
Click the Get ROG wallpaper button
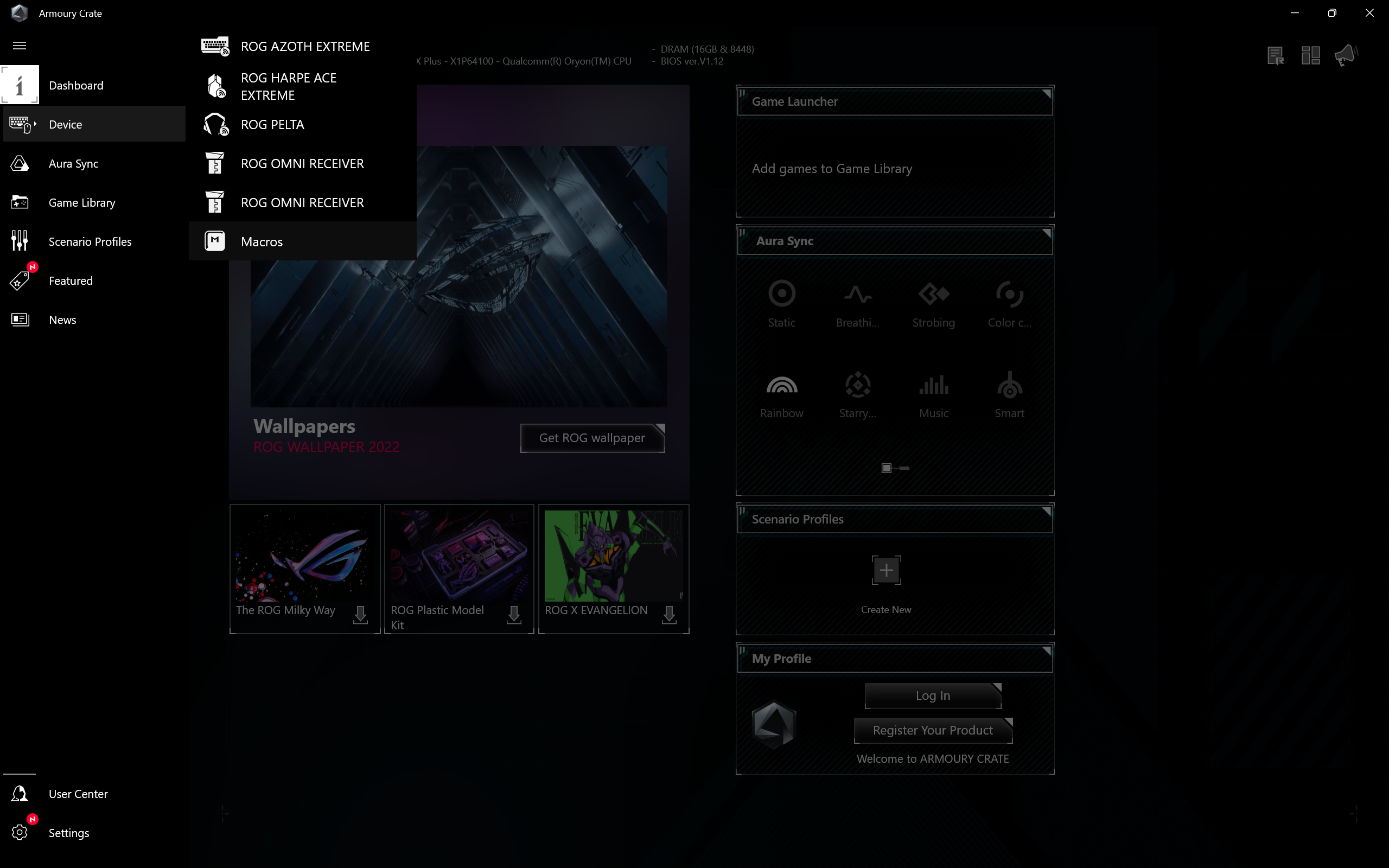tap(592, 438)
